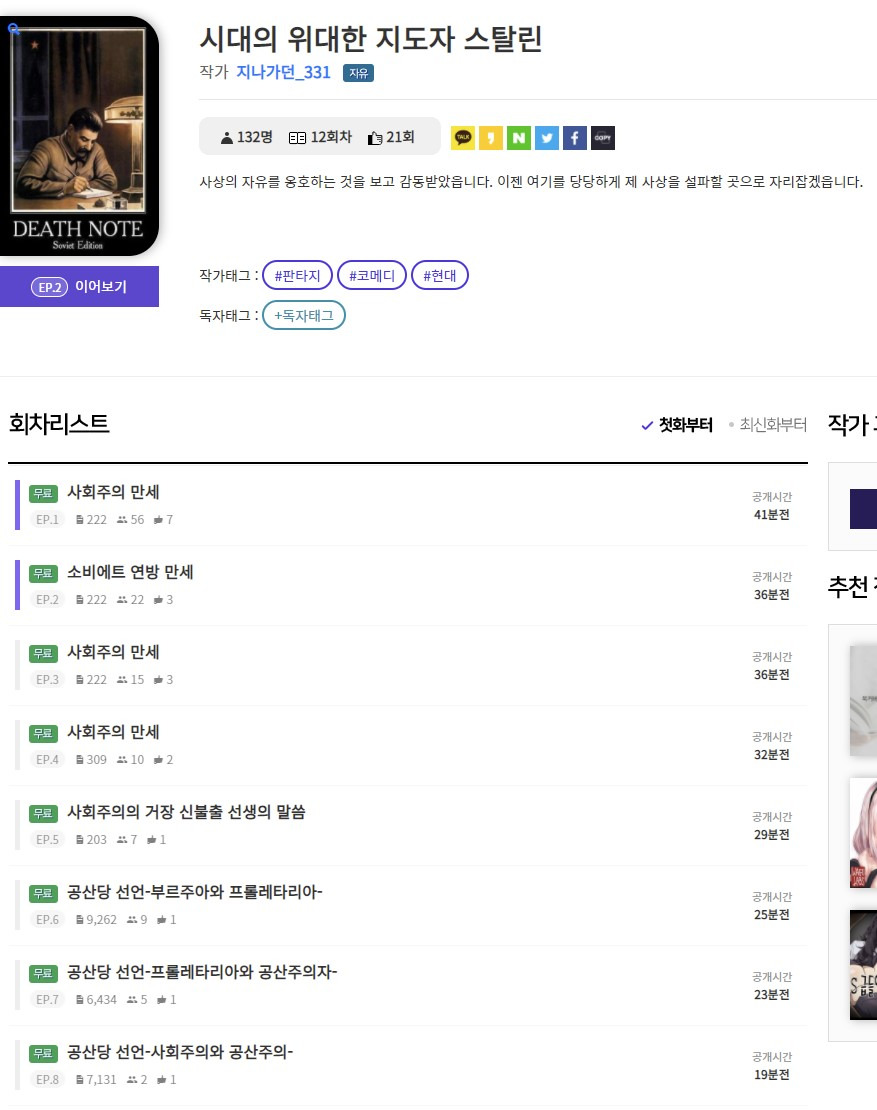The width and height of the screenshot is (877, 1110).
Task: Click the 무료 badge on EP.8
Action: (43, 1053)
